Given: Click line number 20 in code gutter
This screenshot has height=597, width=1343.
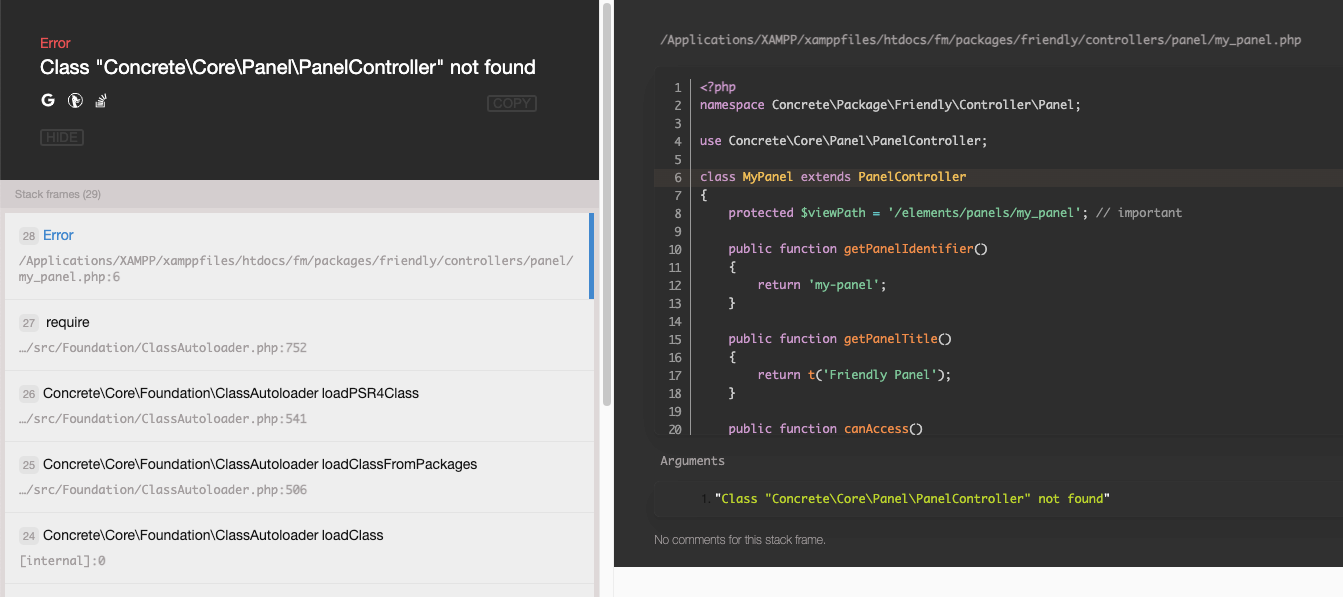Looking at the screenshot, I should pos(675,429).
